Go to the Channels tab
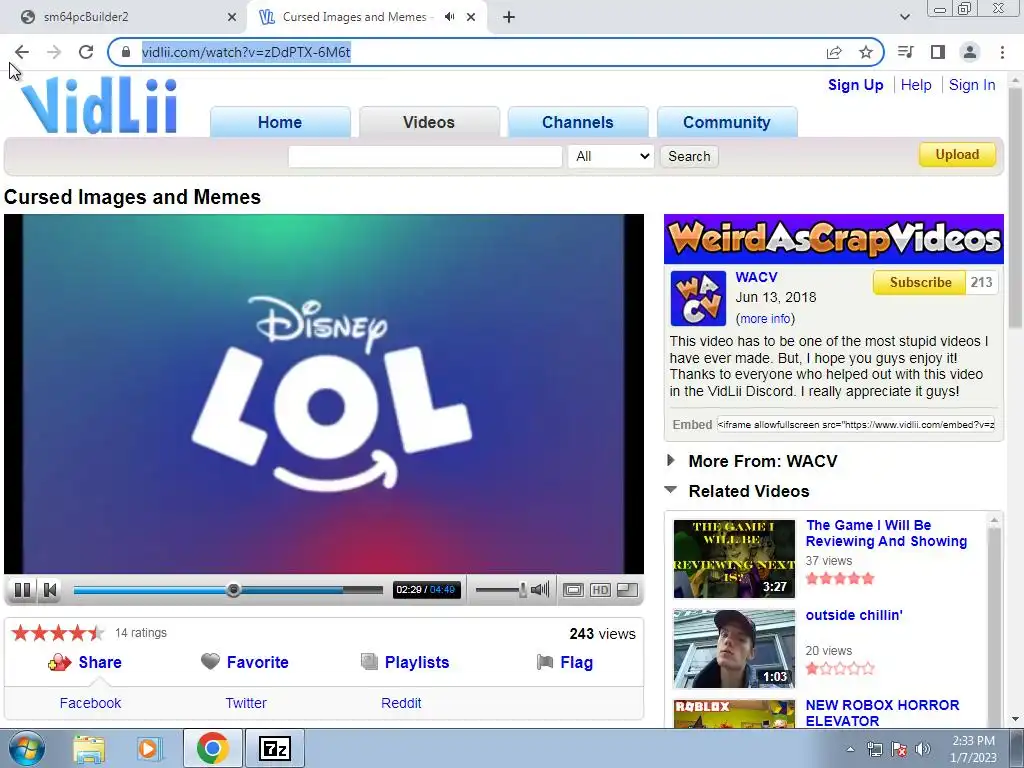 pos(577,122)
